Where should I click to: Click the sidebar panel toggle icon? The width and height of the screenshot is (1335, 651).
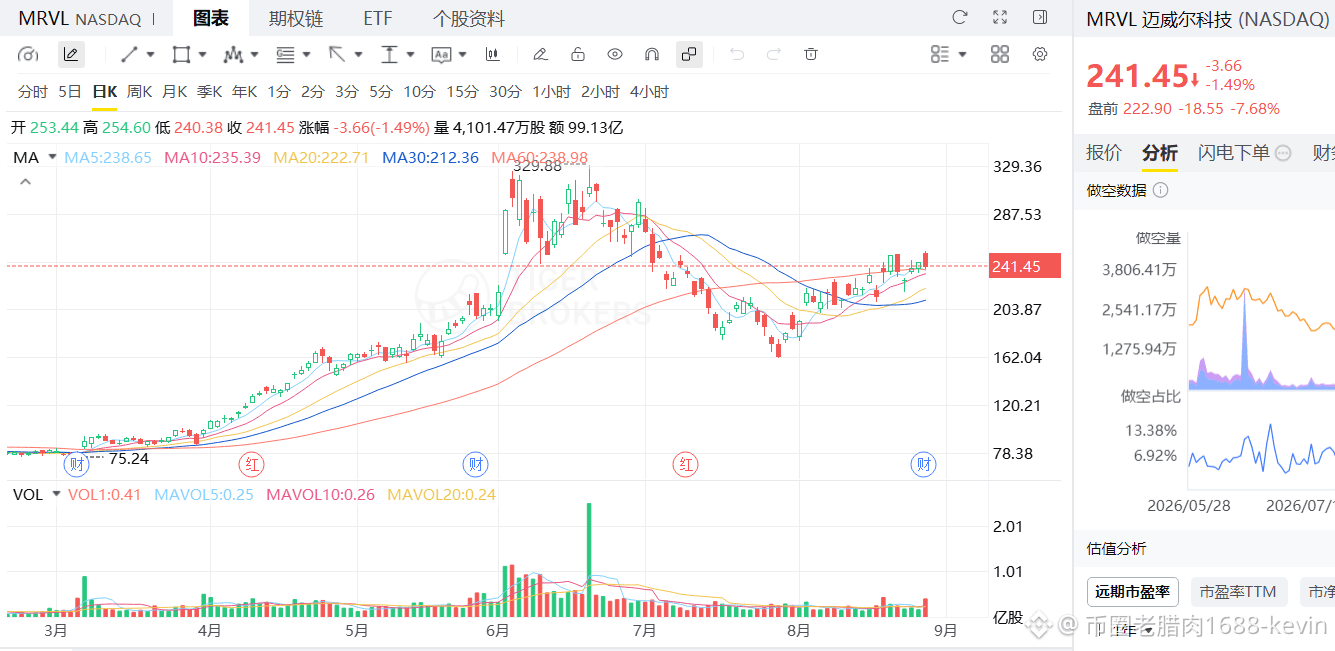click(1040, 17)
